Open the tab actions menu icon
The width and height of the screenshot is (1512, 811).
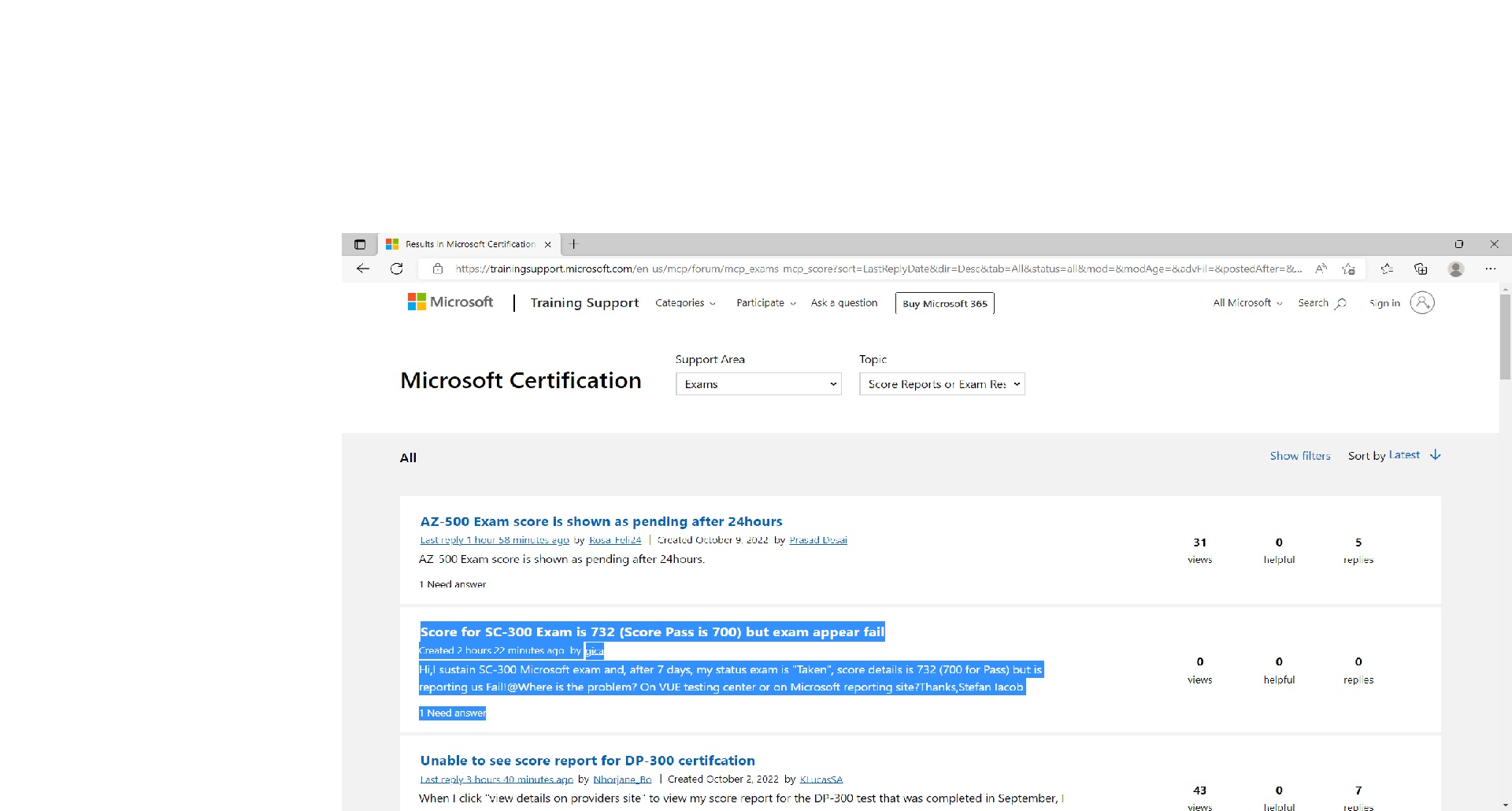(x=360, y=244)
